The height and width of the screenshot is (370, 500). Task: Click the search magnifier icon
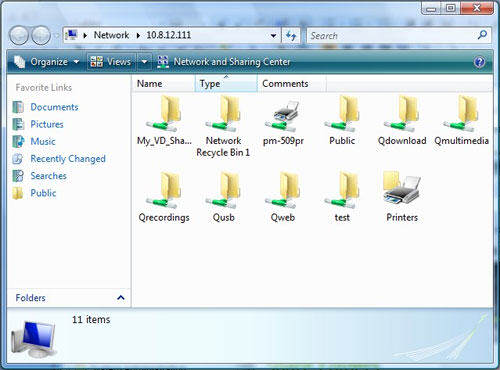482,35
